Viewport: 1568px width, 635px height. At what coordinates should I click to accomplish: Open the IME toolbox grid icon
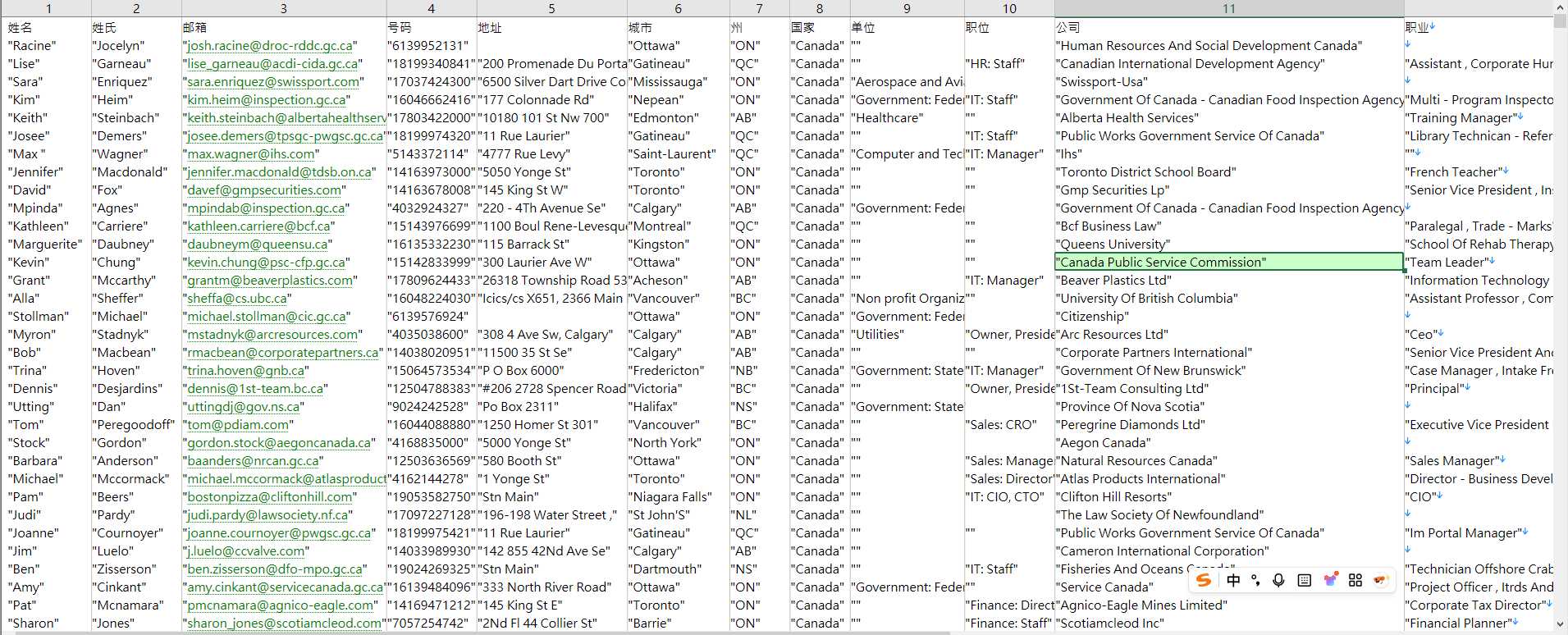point(1355,580)
